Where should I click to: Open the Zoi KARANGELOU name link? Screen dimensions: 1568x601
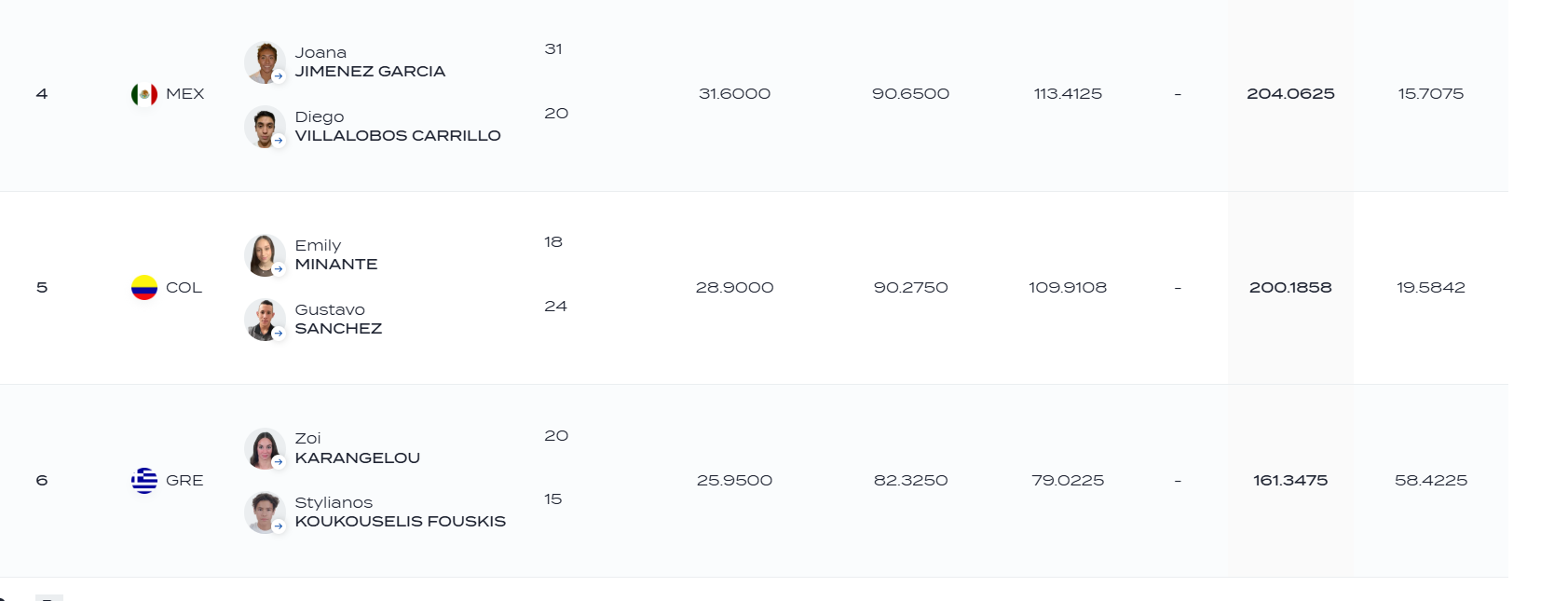358,448
